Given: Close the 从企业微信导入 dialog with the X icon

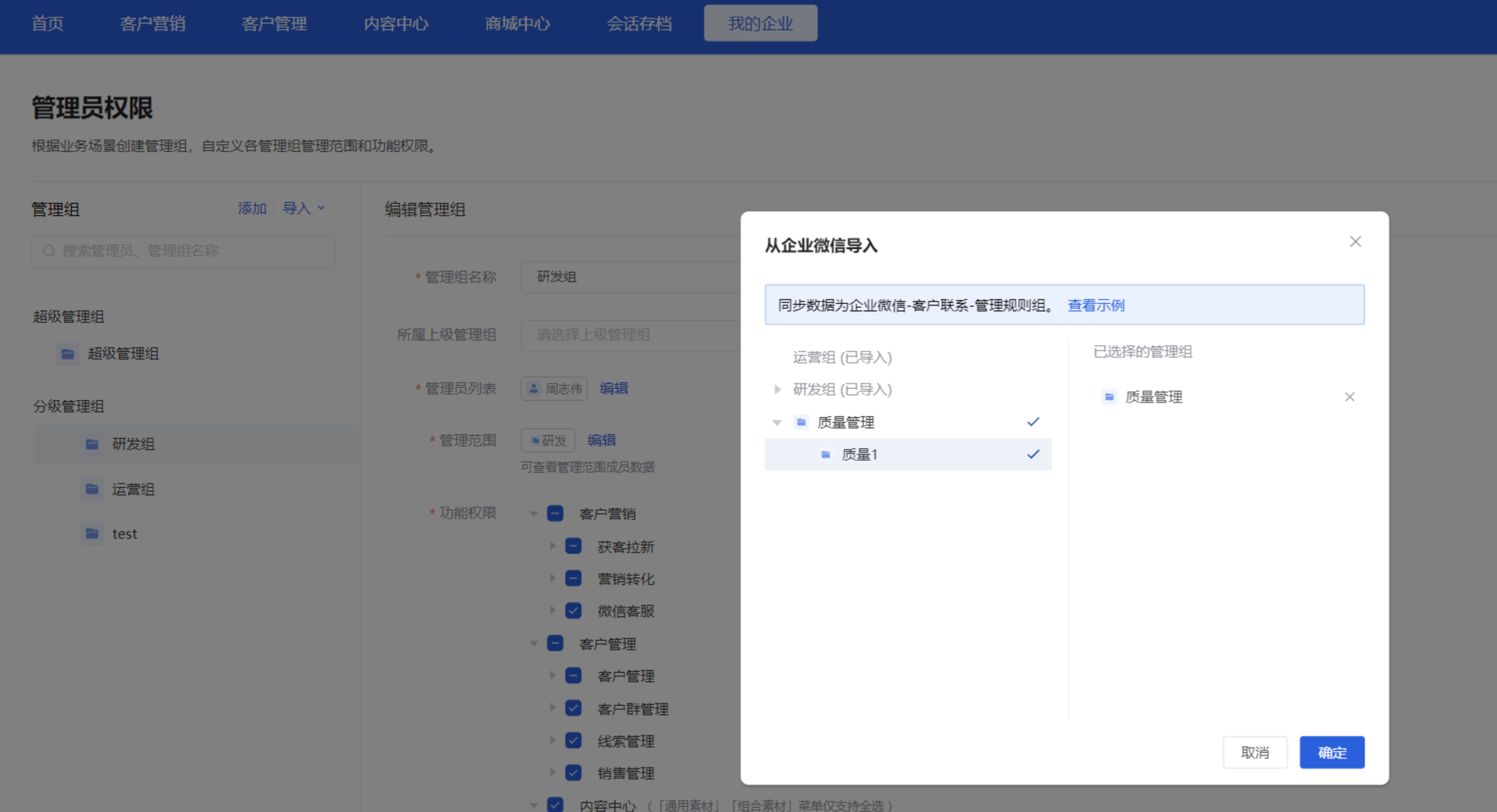Looking at the screenshot, I should [x=1355, y=242].
